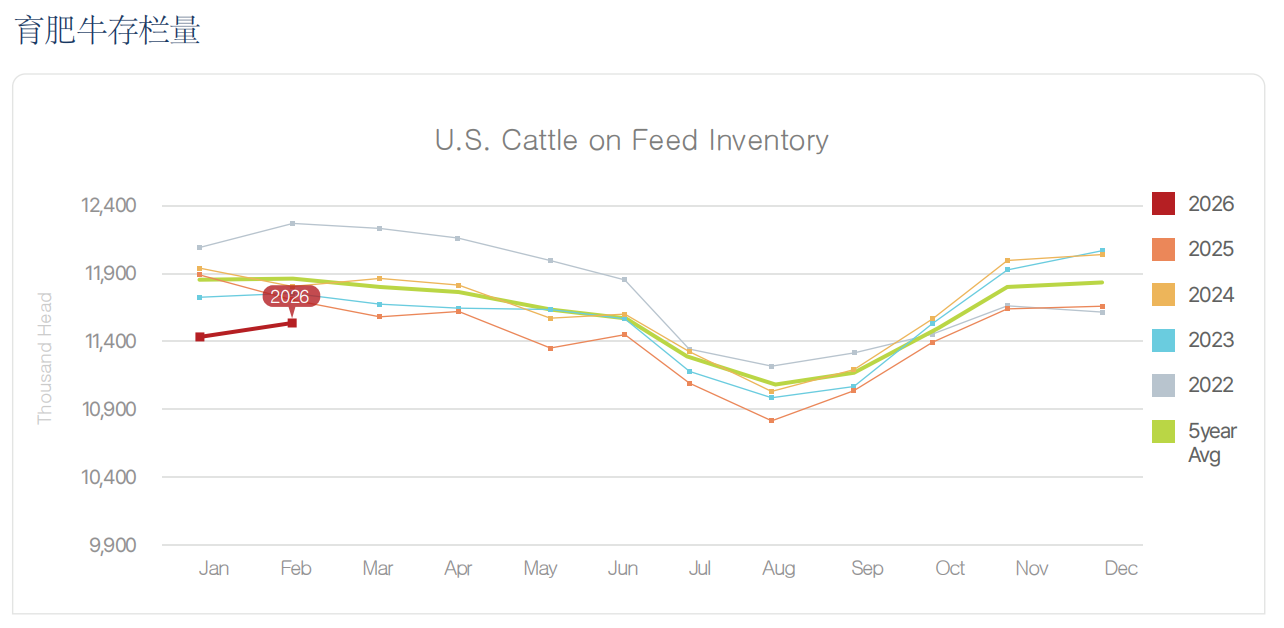Image resolution: width=1284 pixels, height=628 pixels.
Task: Click the 2026 February data point marker
Action: click(x=292, y=323)
